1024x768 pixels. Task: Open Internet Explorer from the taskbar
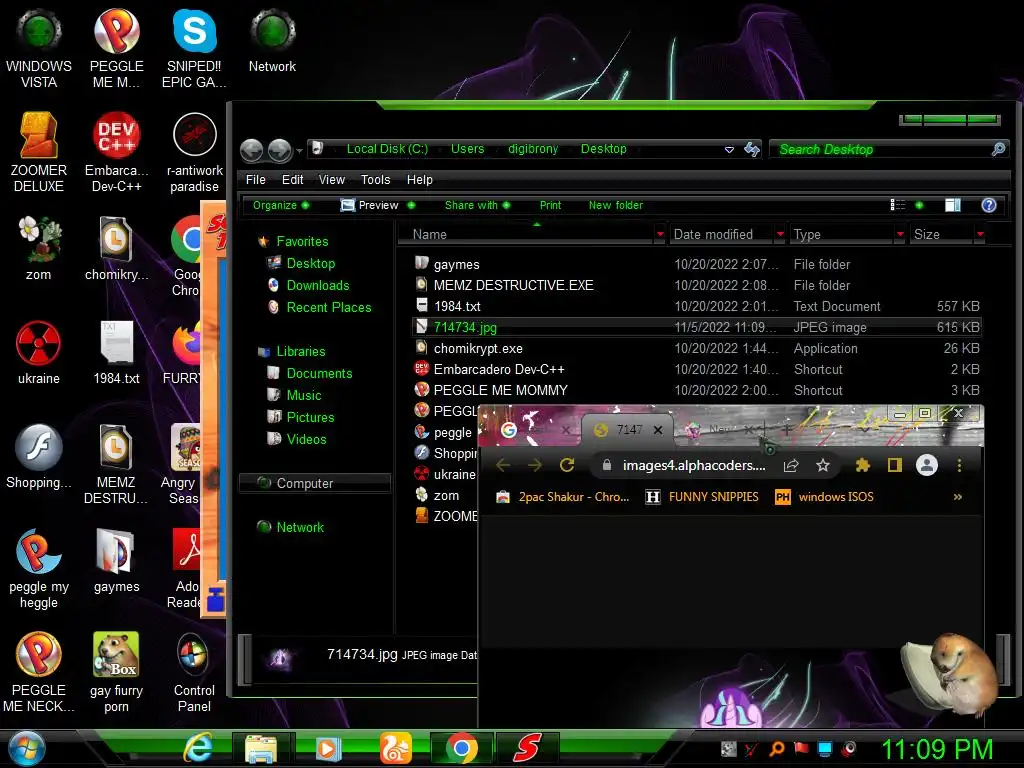(x=199, y=748)
